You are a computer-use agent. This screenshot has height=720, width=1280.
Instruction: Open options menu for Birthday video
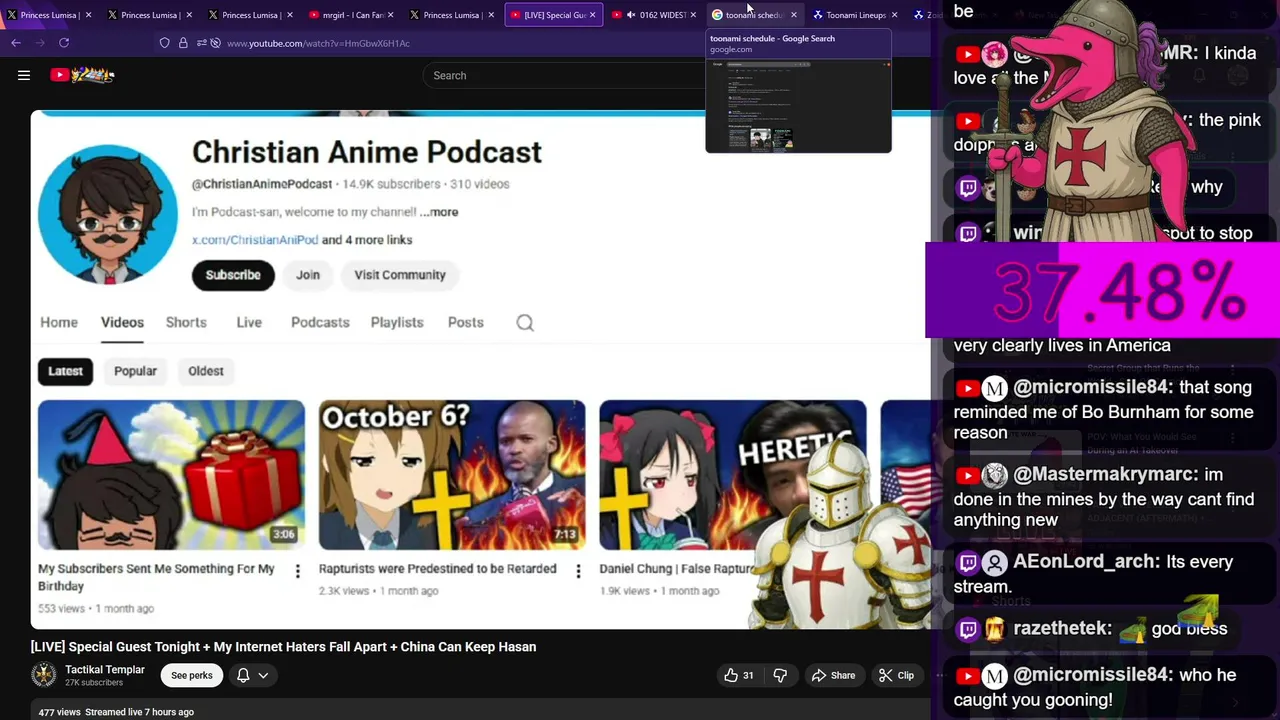tap(297, 571)
